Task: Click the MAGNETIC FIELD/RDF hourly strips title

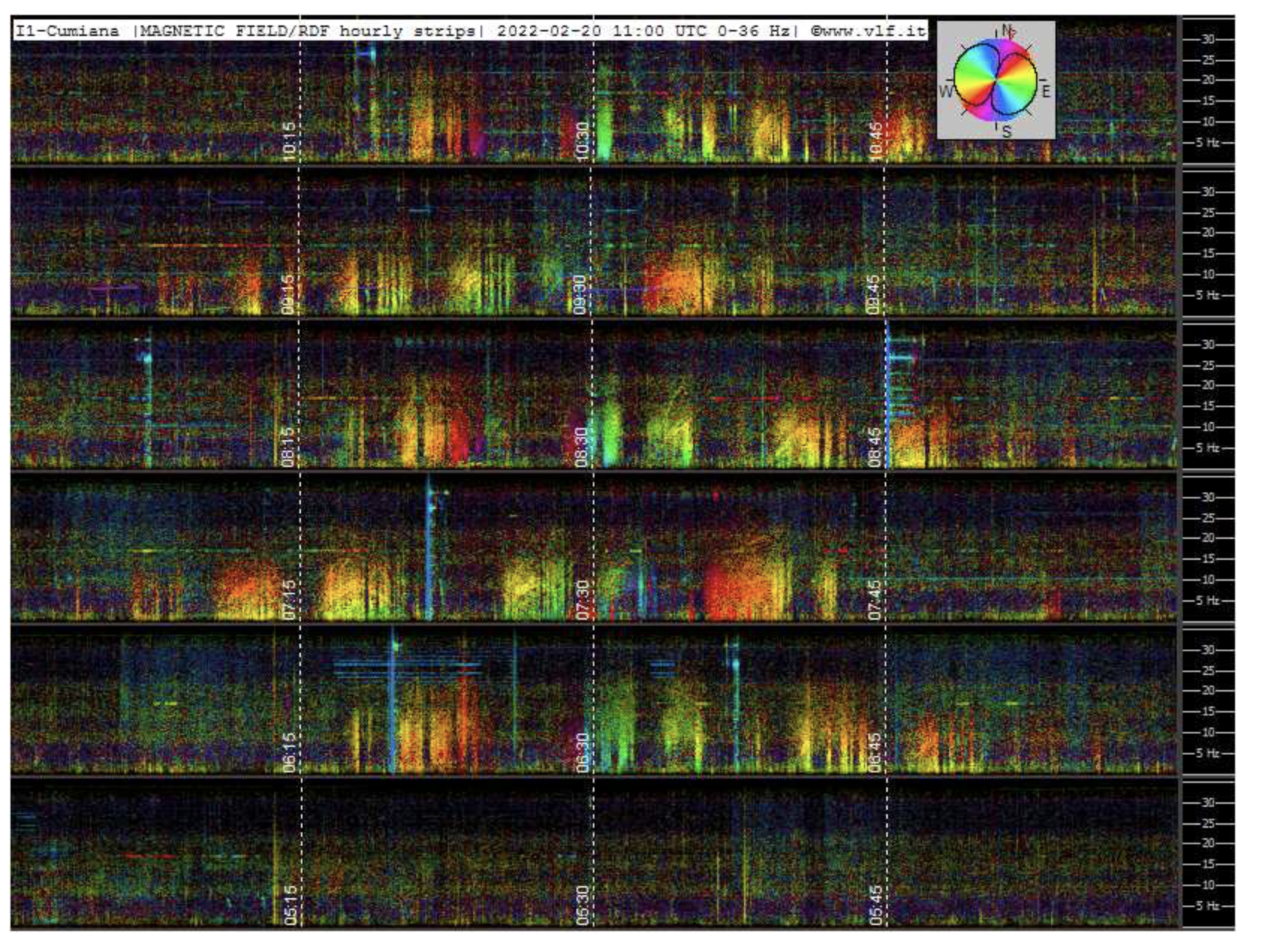Action: (308, 31)
